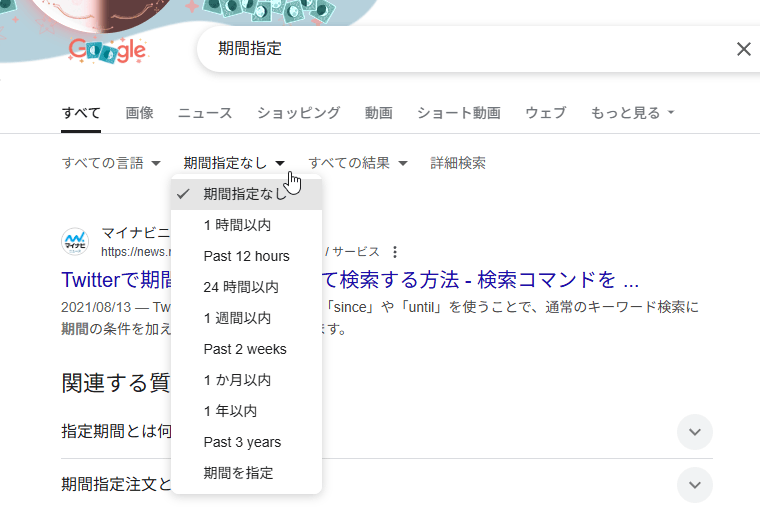Switch to the 動画 tab

coord(379,113)
